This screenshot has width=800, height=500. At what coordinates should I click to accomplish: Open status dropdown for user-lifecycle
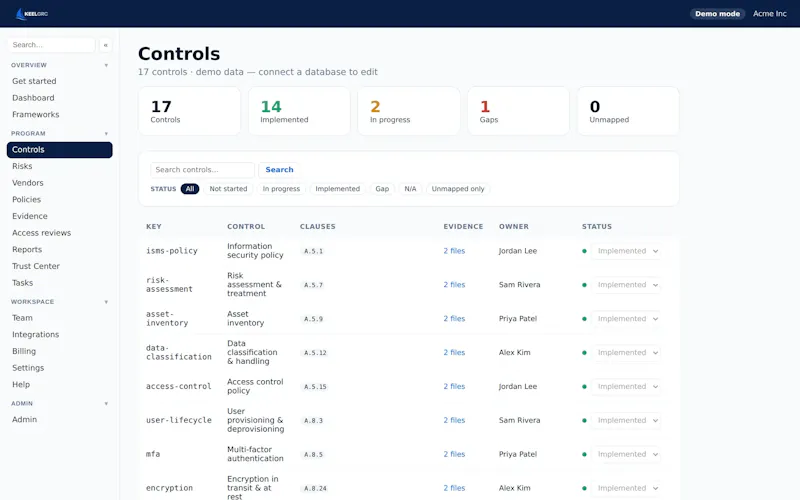click(x=627, y=420)
